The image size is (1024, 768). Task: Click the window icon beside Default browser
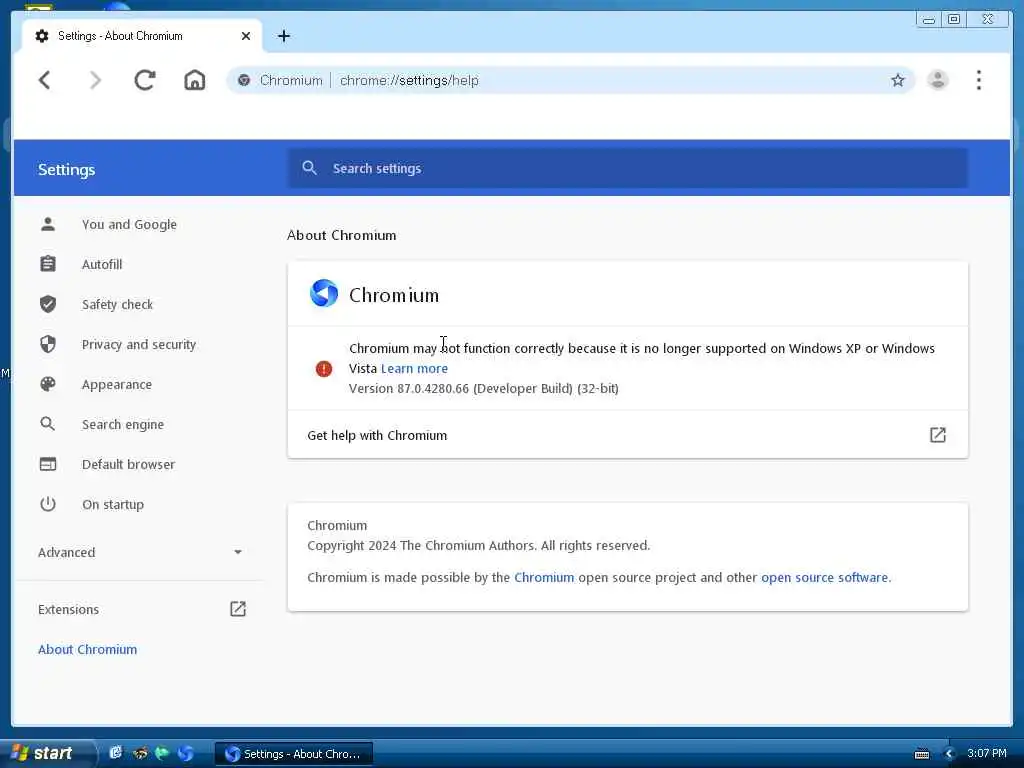[48, 464]
